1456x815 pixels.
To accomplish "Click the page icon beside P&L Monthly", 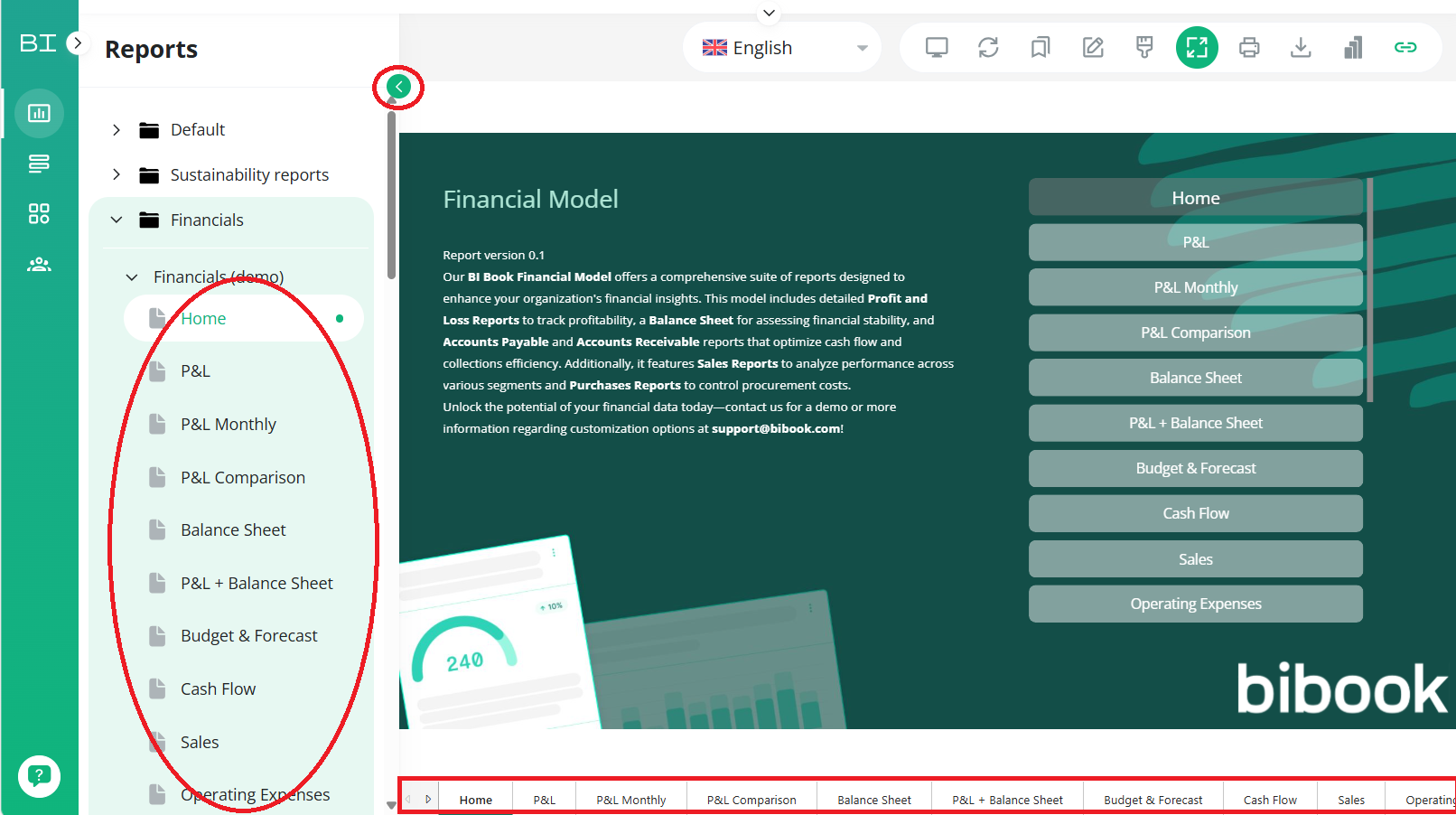I will click(157, 423).
